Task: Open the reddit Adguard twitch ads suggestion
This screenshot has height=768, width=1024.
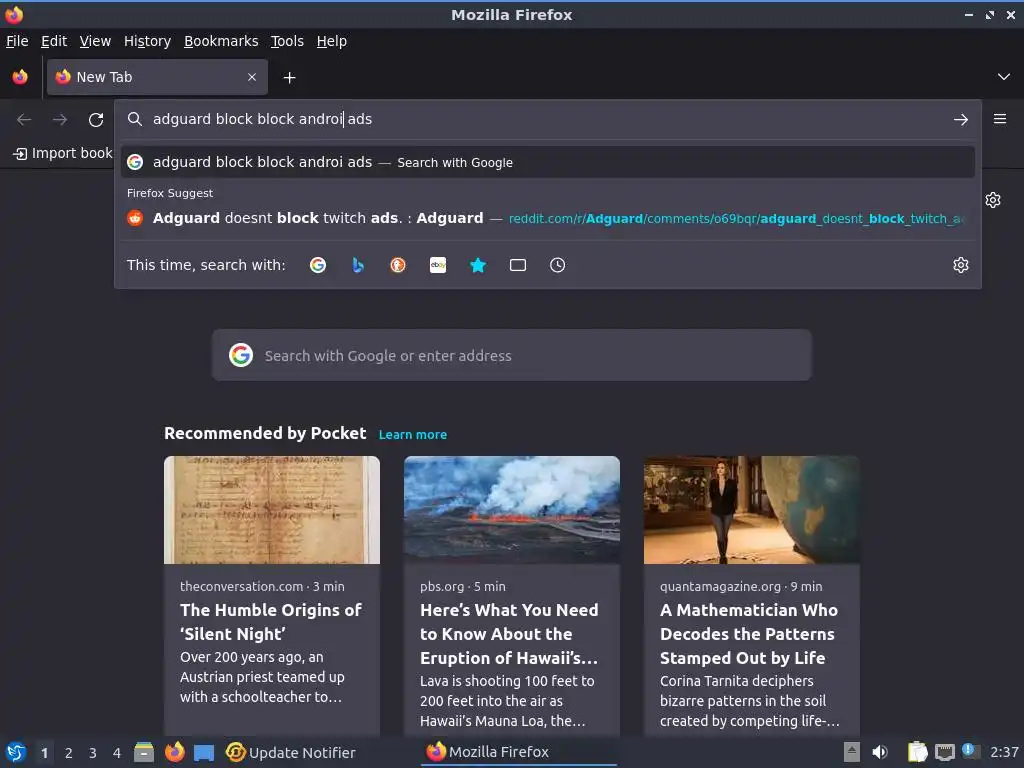Action: pos(547,218)
